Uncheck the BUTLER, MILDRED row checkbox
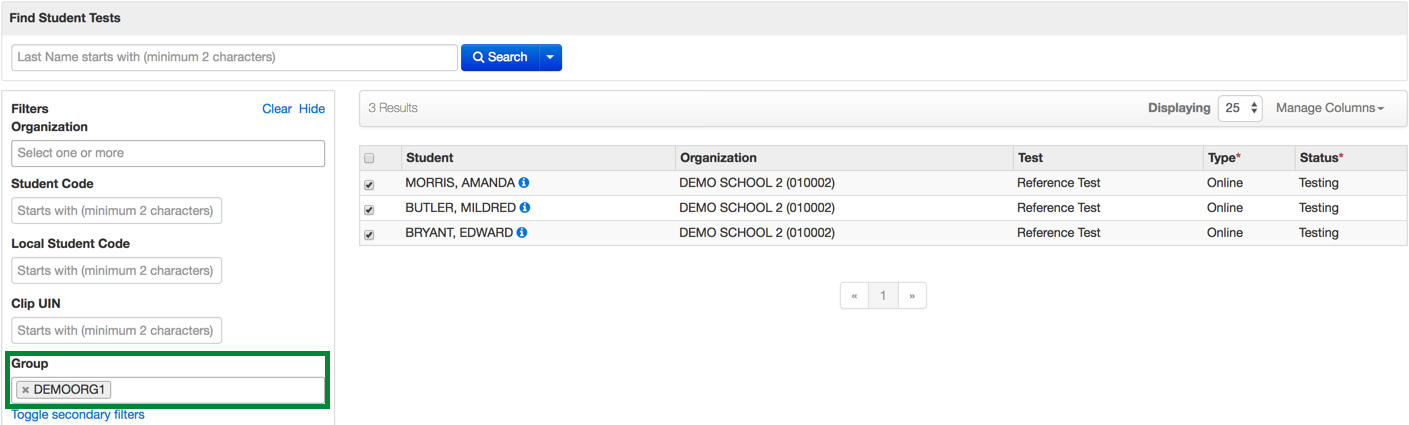This screenshot has width=1409, height=425. 369,210
